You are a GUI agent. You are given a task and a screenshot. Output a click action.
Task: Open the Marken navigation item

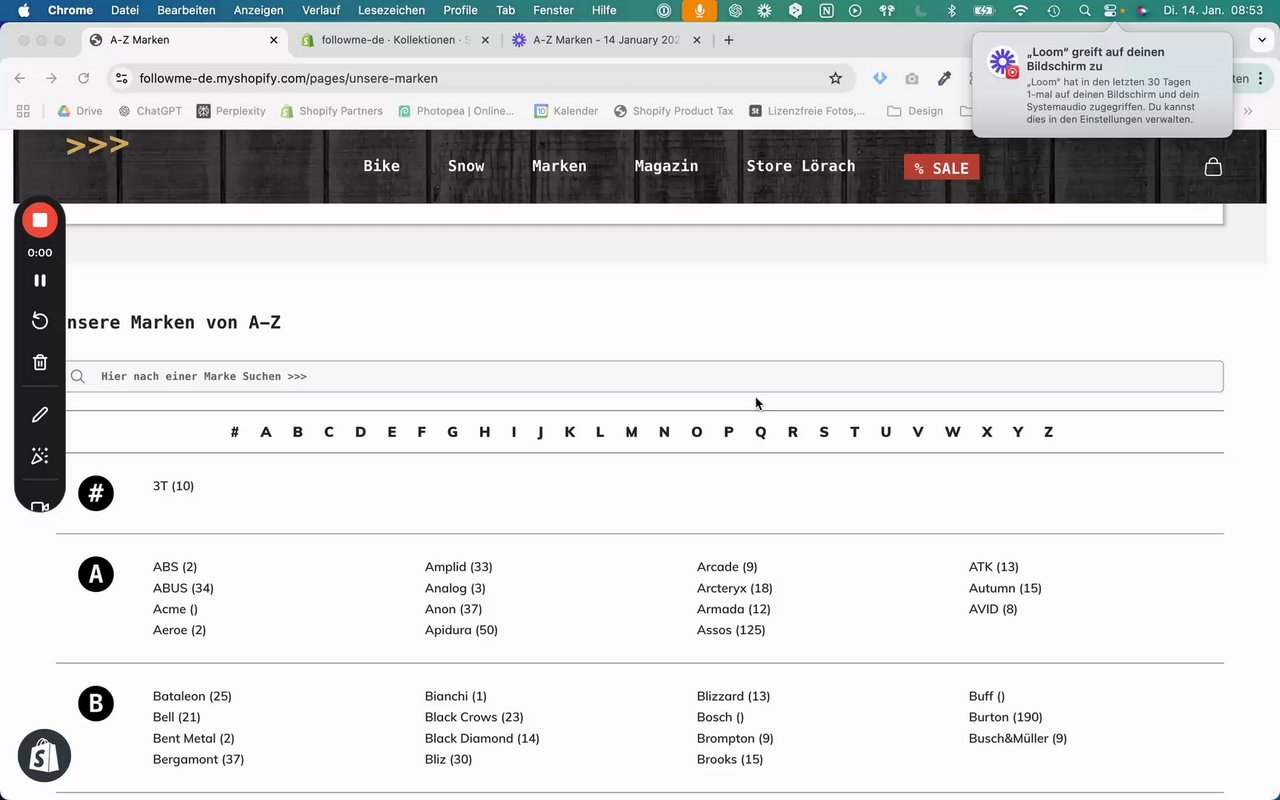(x=559, y=166)
